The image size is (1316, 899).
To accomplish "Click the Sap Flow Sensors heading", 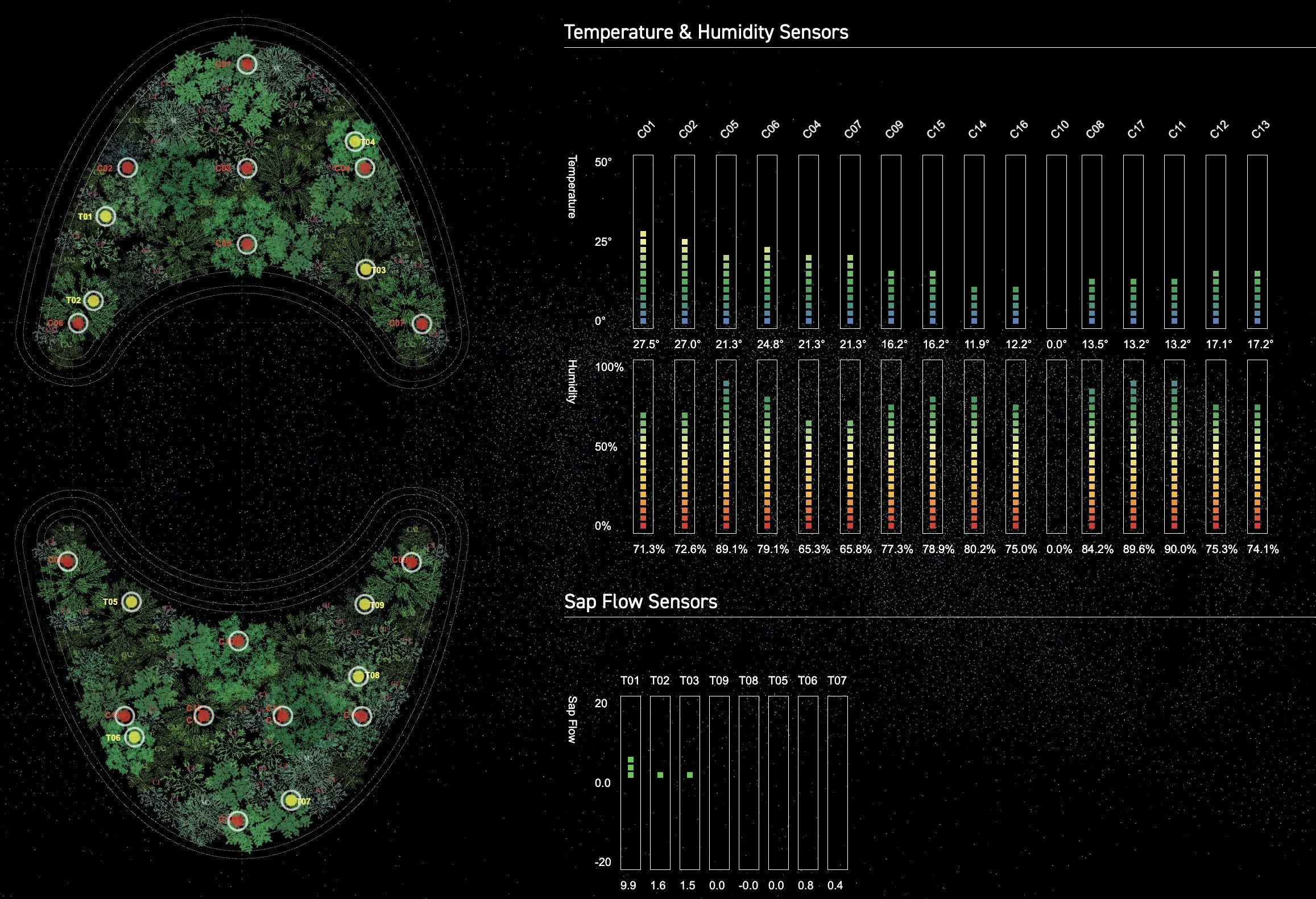I will pos(640,601).
